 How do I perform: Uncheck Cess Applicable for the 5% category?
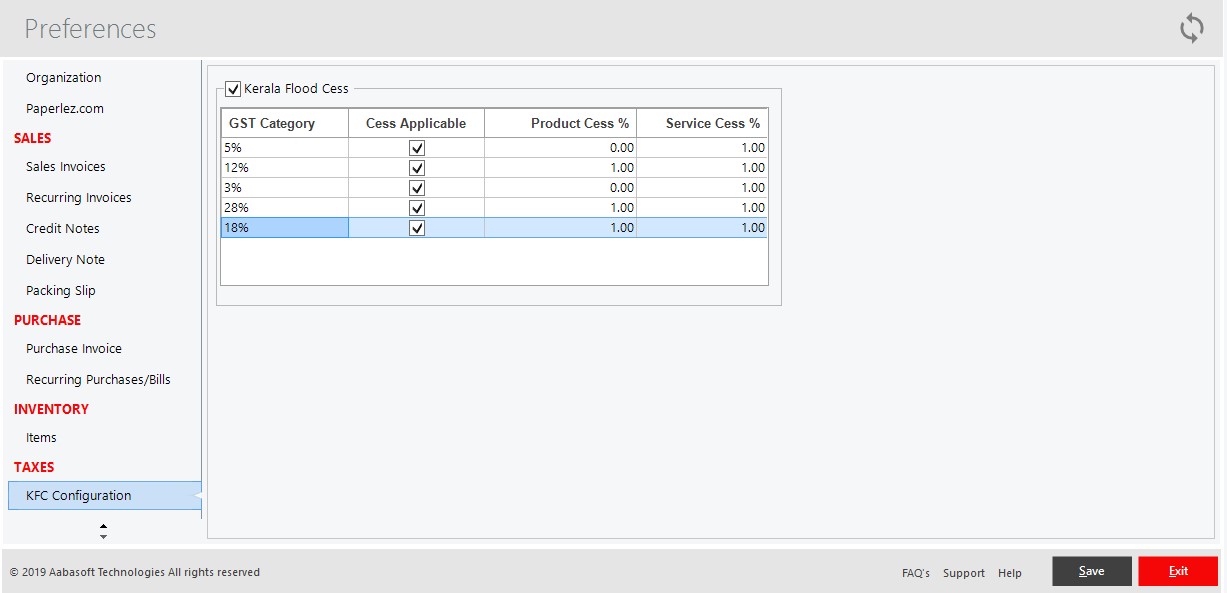click(x=416, y=147)
